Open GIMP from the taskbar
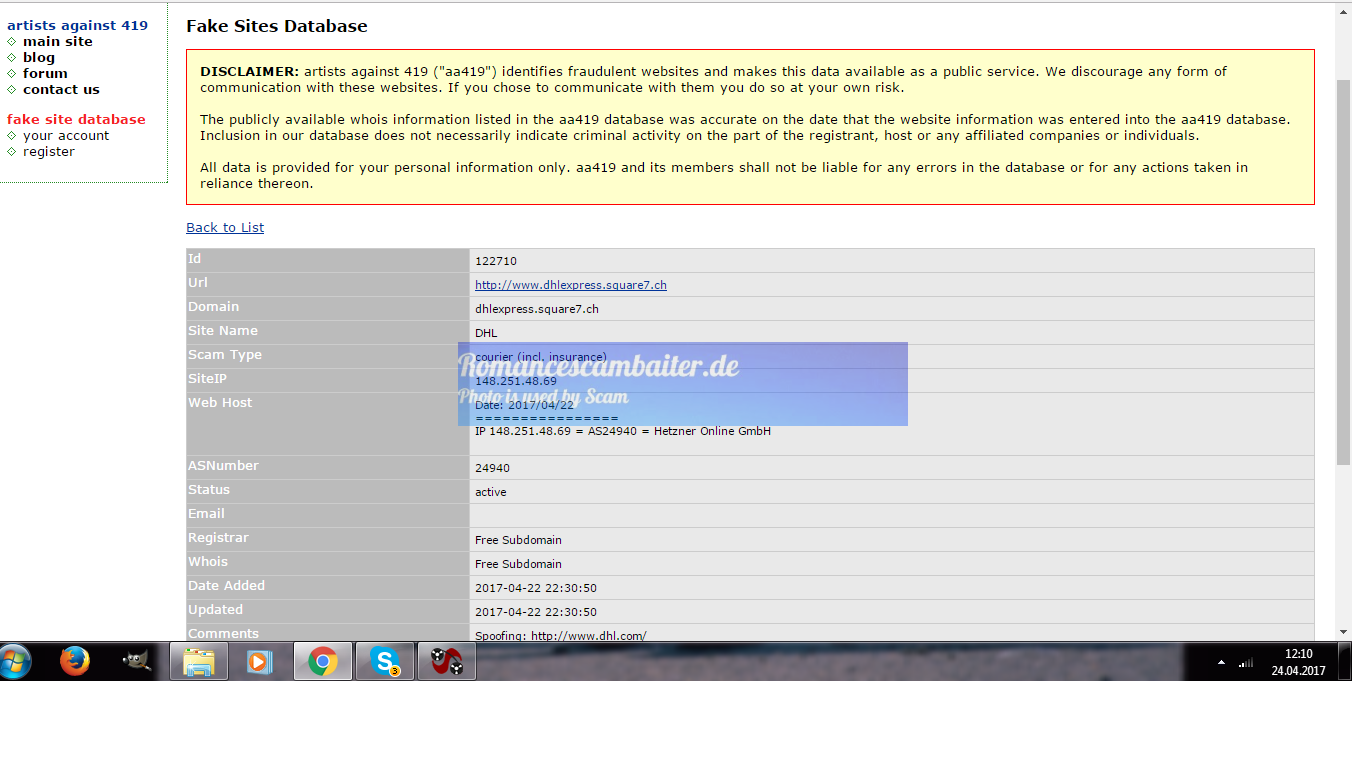Viewport: 1366px width, 768px height. (137, 661)
